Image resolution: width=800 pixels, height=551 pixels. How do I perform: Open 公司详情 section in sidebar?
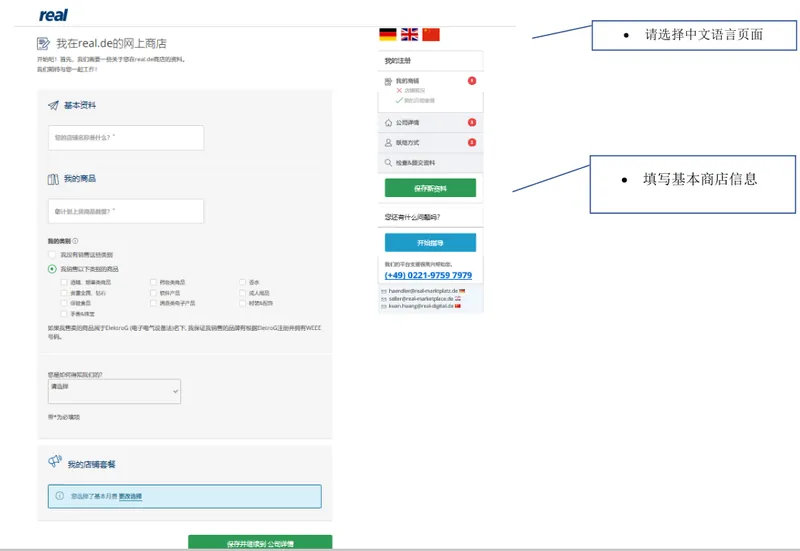(431, 122)
